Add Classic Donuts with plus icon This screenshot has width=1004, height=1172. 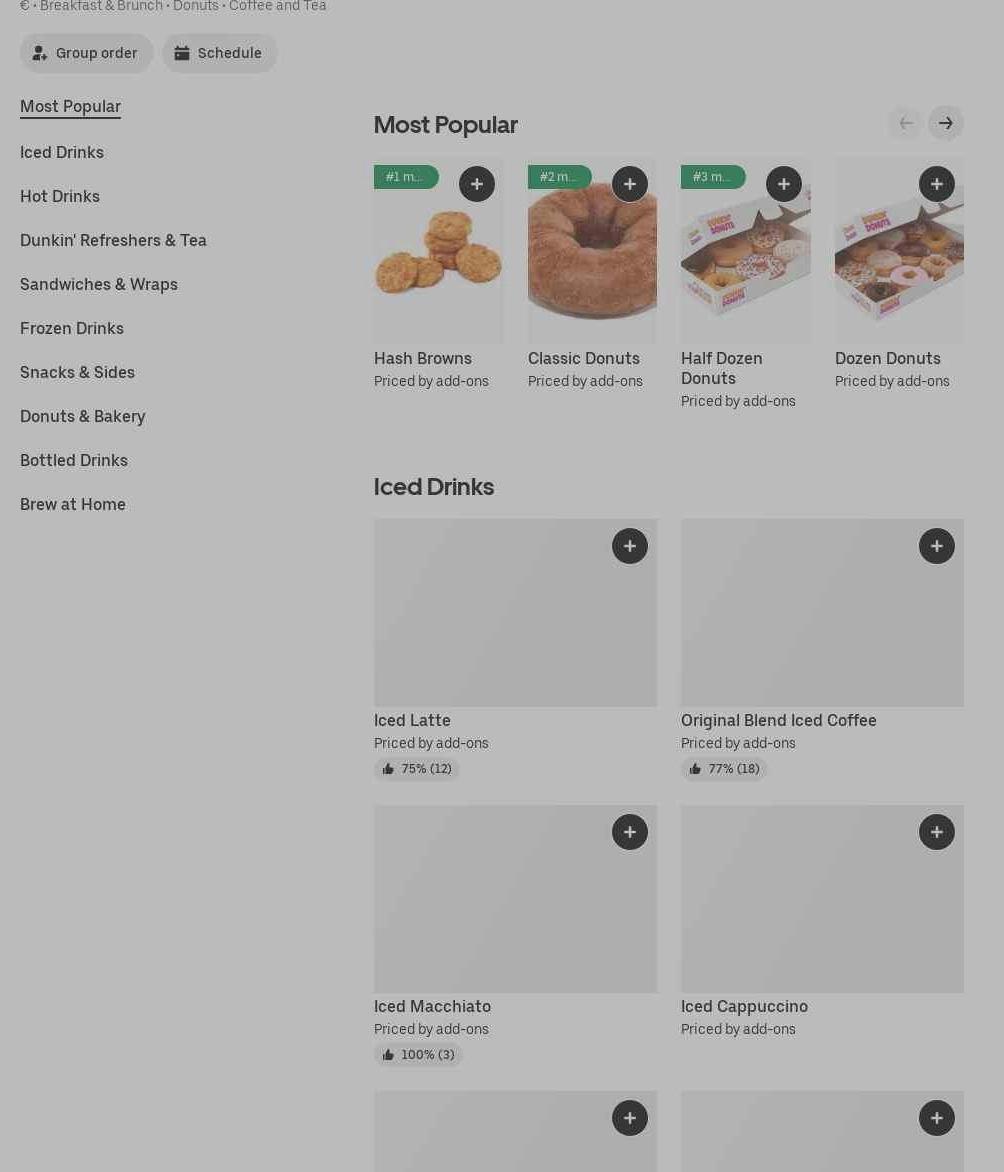pyautogui.click(x=630, y=184)
